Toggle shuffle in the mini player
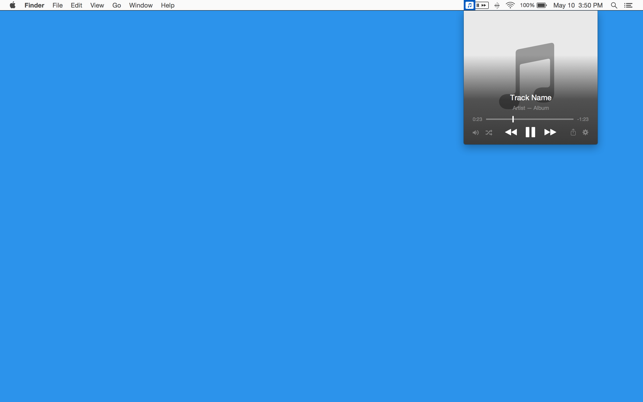The height and width of the screenshot is (402, 643). pyautogui.click(x=489, y=132)
